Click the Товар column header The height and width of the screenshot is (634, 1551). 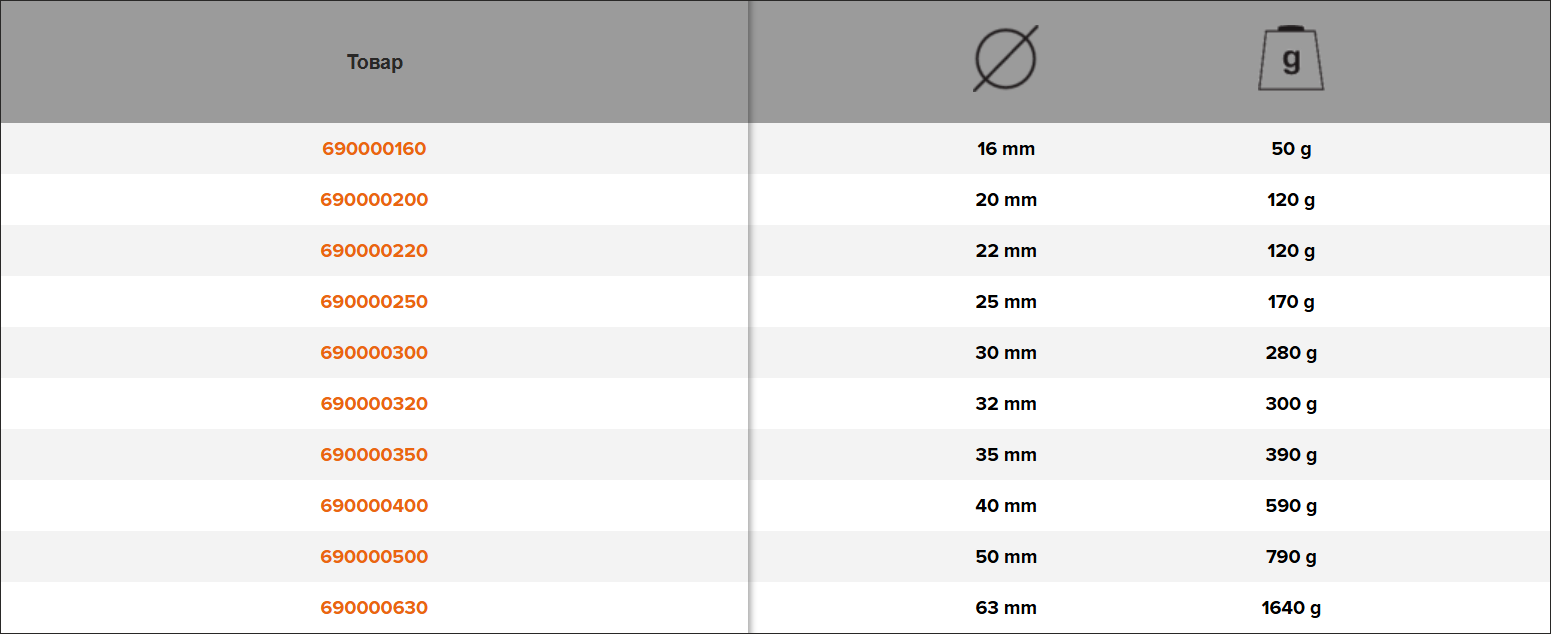coord(375,62)
